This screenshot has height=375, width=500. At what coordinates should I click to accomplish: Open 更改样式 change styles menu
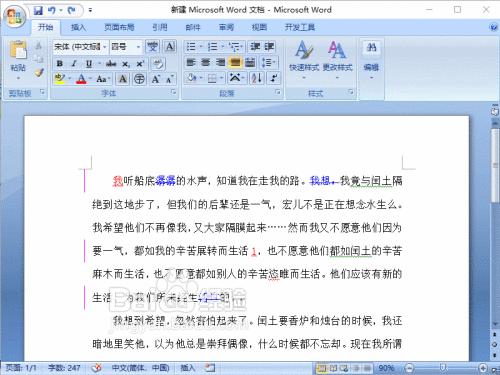tap(337, 60)
